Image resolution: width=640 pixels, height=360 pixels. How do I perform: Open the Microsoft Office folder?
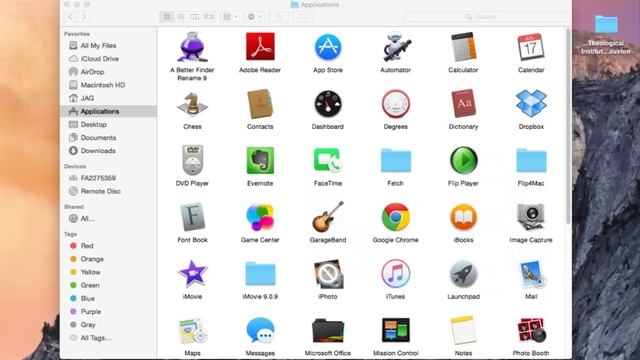pos(328,330)
